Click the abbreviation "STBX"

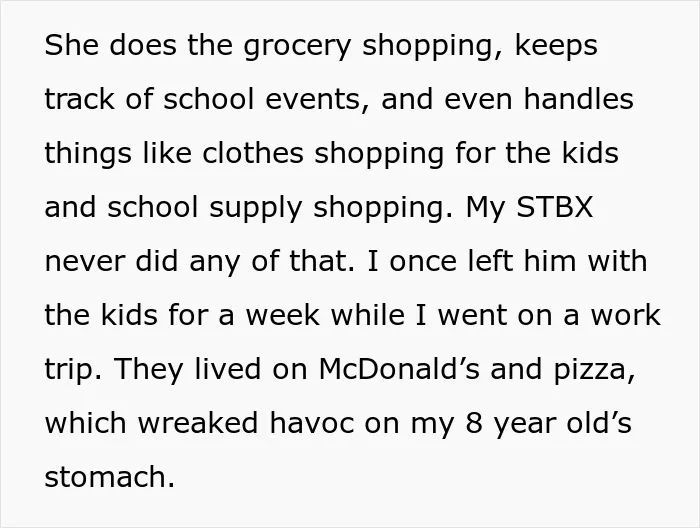pyautogui.click(x=554, y=207)
